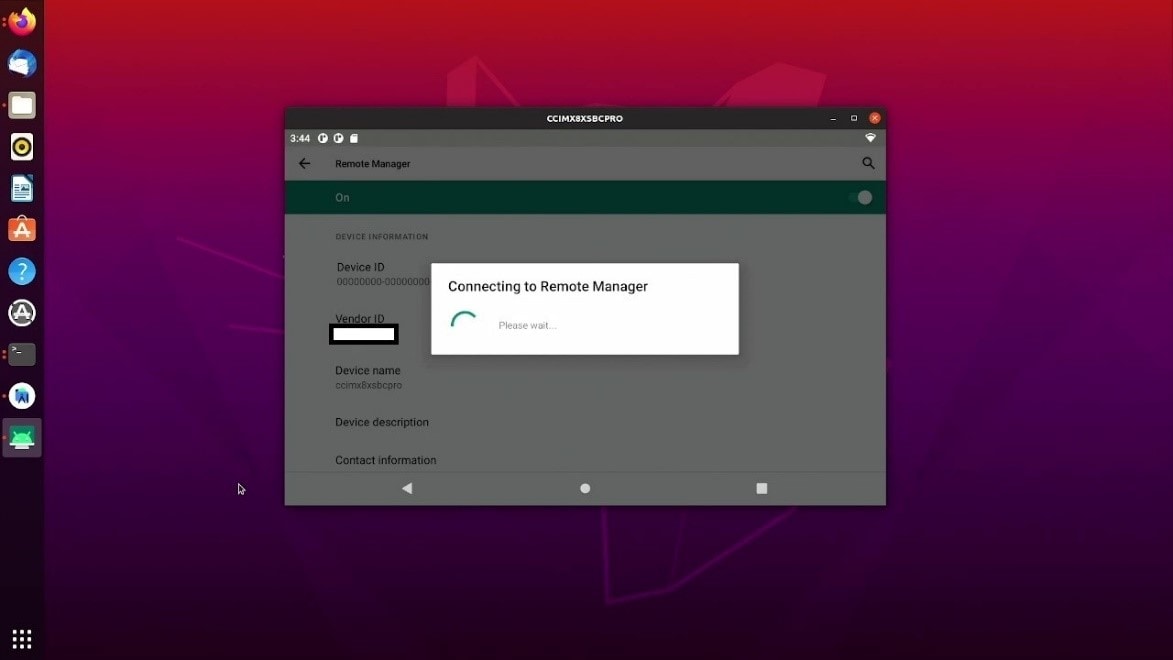Open Contact information setting

pos(386,461)
